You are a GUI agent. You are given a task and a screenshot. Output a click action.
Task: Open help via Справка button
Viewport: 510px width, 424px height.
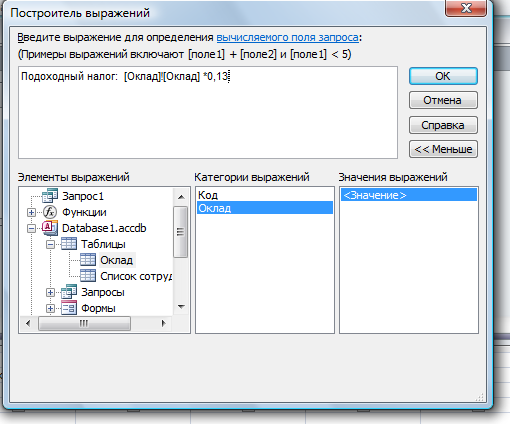(443, 125)
